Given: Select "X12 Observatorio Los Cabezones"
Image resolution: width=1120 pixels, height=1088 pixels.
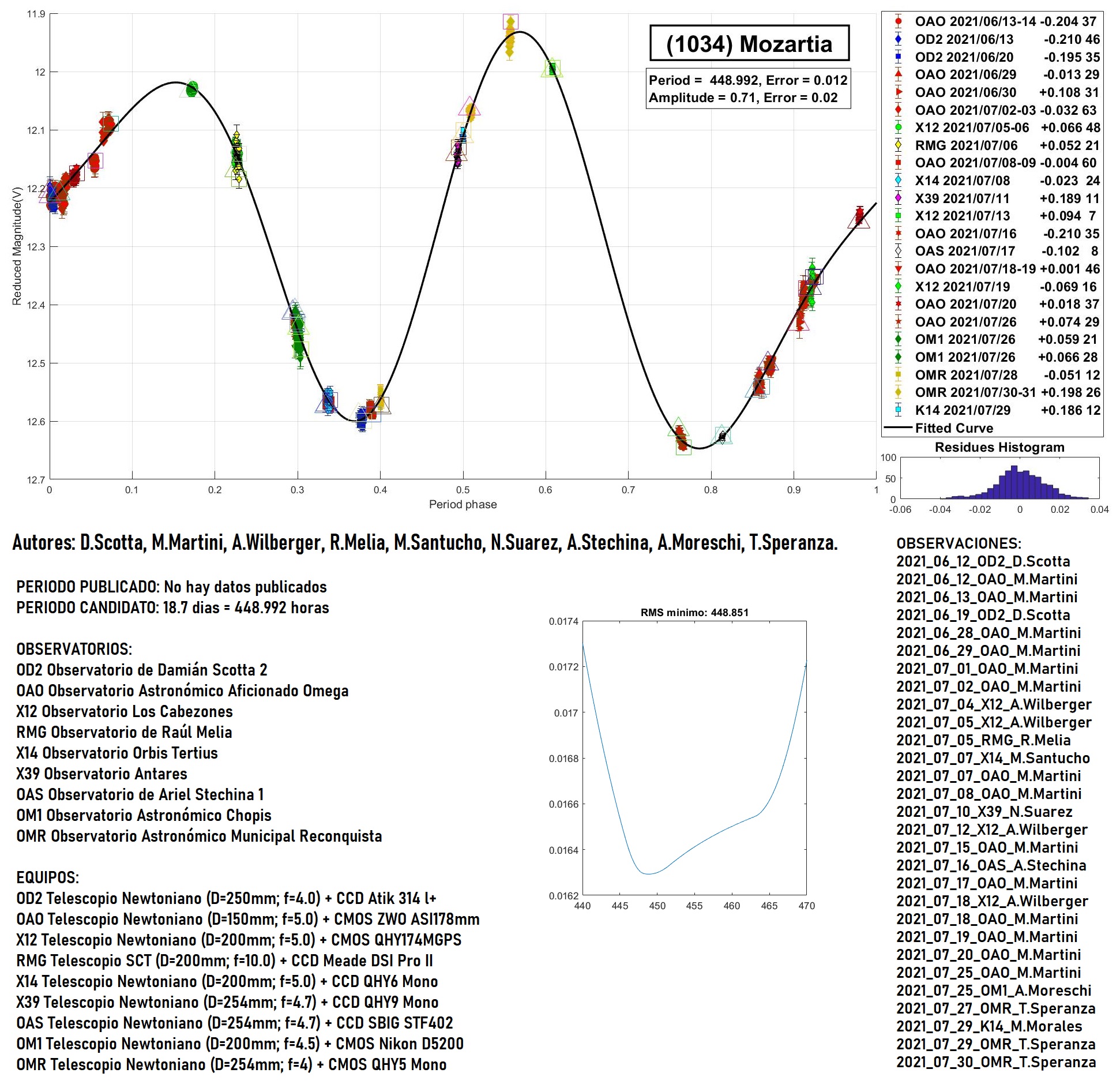Looking at the screenshot, I should 125,711.
